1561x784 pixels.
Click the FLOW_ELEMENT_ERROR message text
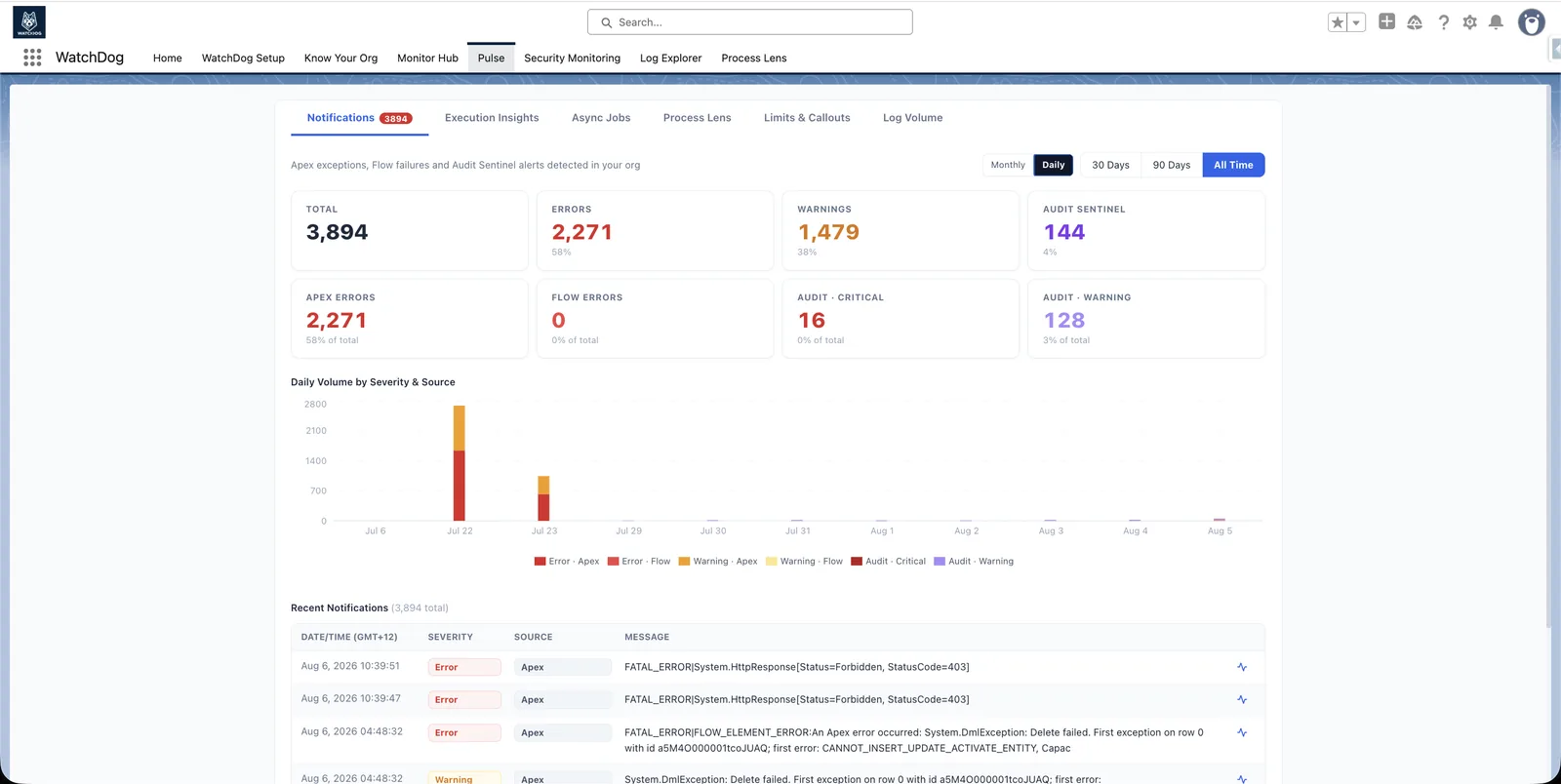click(x=914, y=740)
